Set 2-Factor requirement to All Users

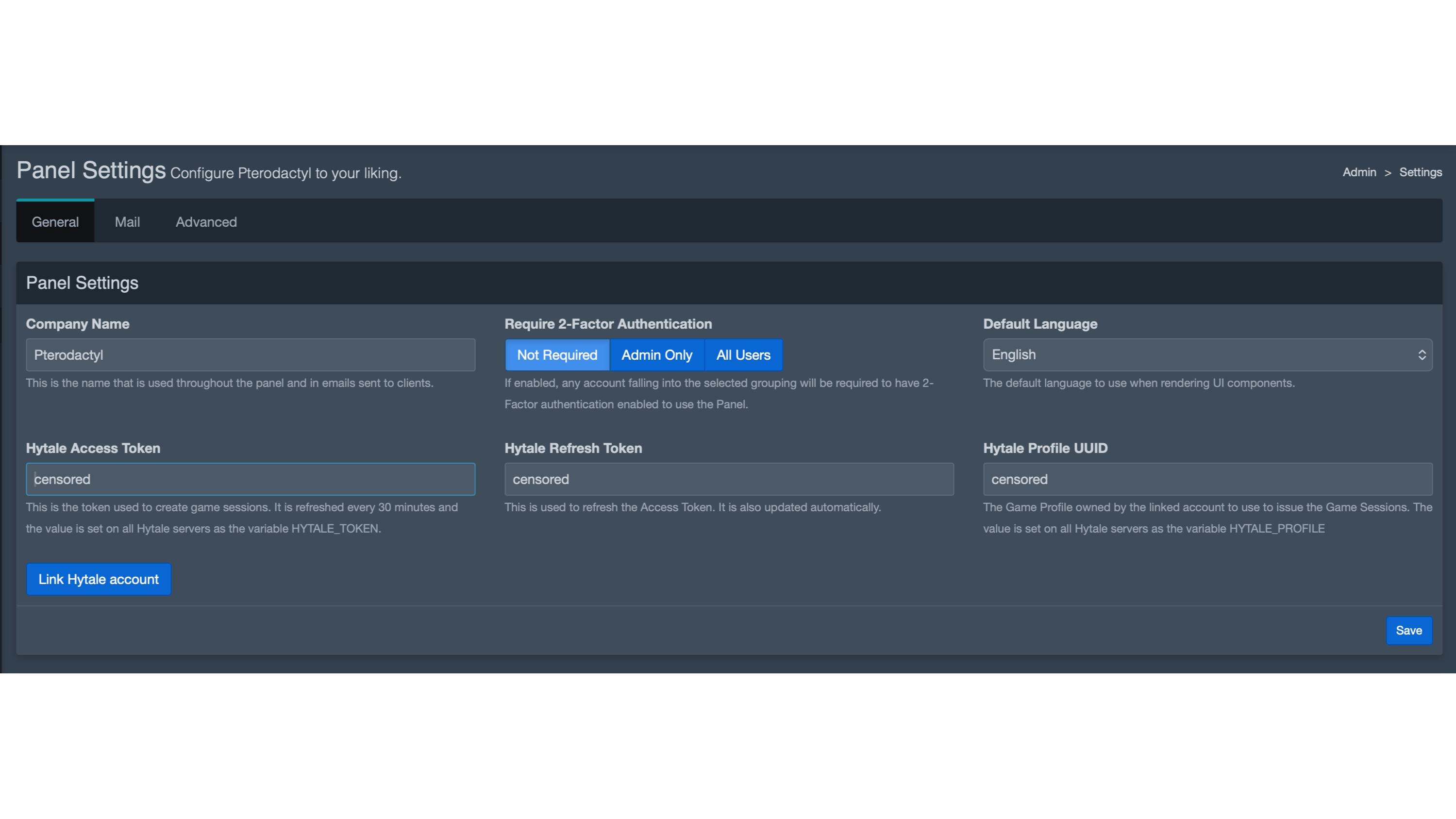click(x=743, y=355)
